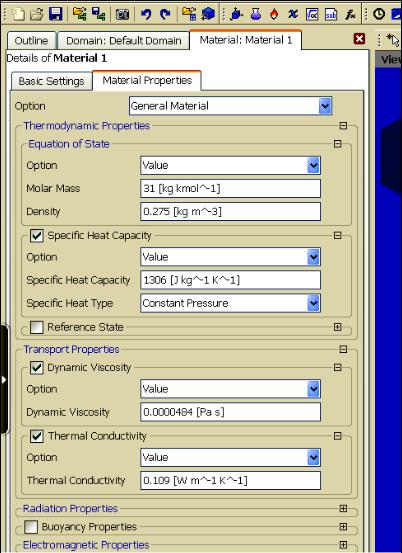Toggle the Dynamic Viscosity checkbox

point(37,367)
